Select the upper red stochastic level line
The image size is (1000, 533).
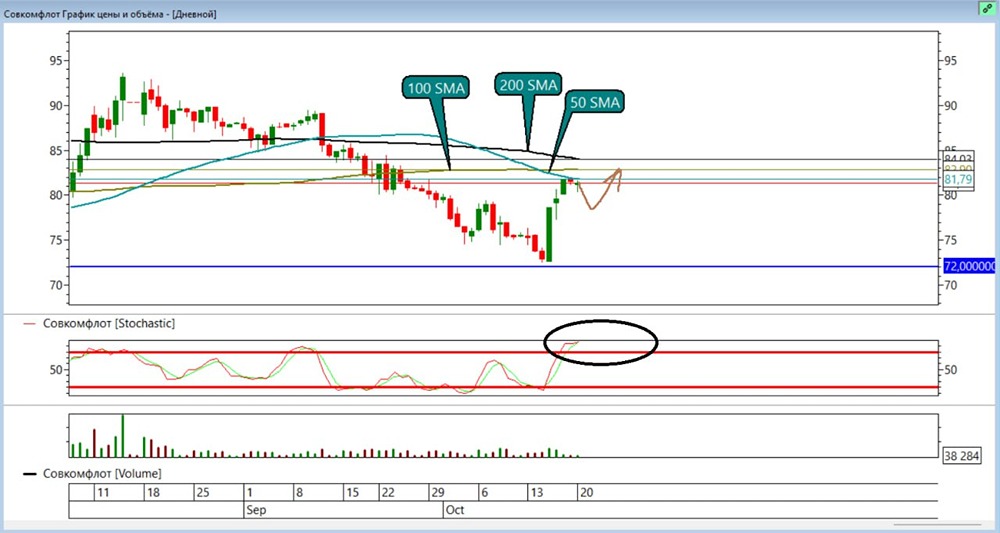pyautogui.click(x=504, y=352)
